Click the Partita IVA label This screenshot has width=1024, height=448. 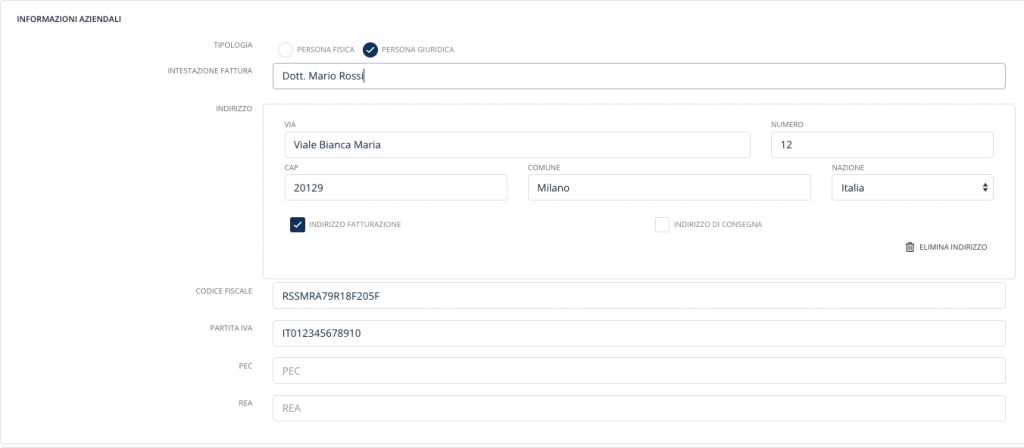231,328
